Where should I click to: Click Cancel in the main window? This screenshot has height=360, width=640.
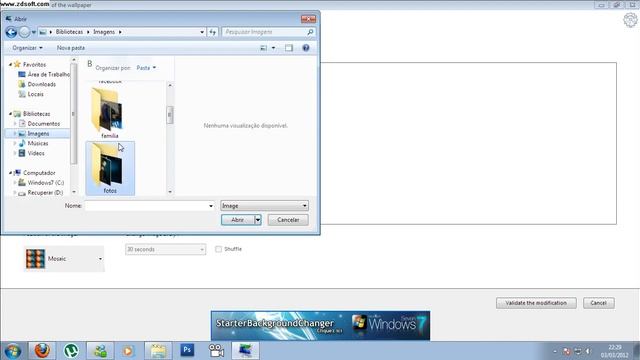599,303
